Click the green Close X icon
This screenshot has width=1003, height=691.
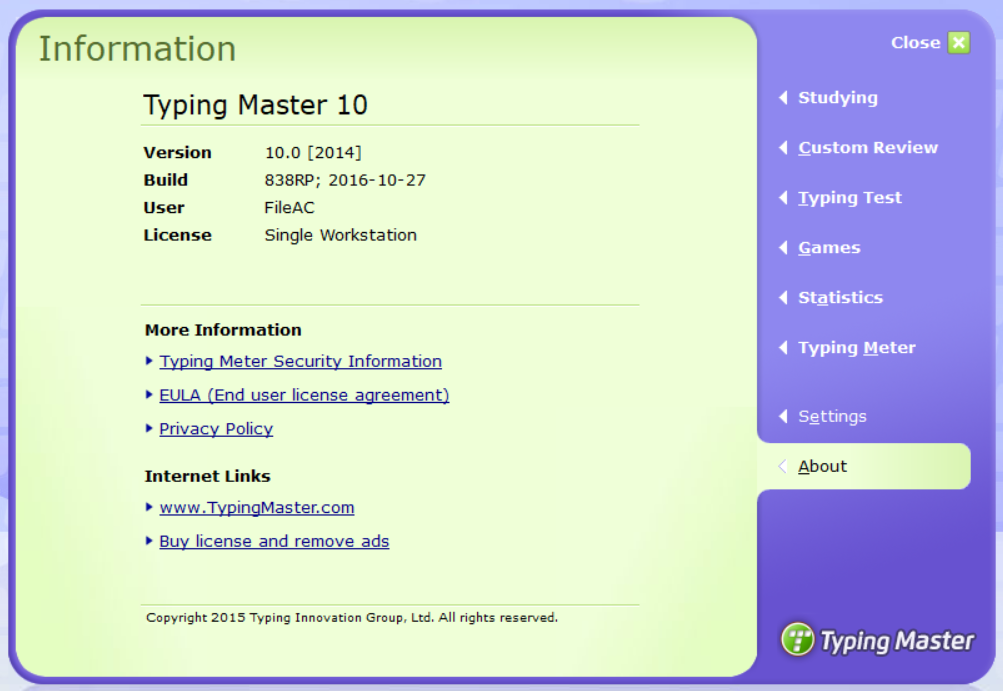tap(958, 43)
